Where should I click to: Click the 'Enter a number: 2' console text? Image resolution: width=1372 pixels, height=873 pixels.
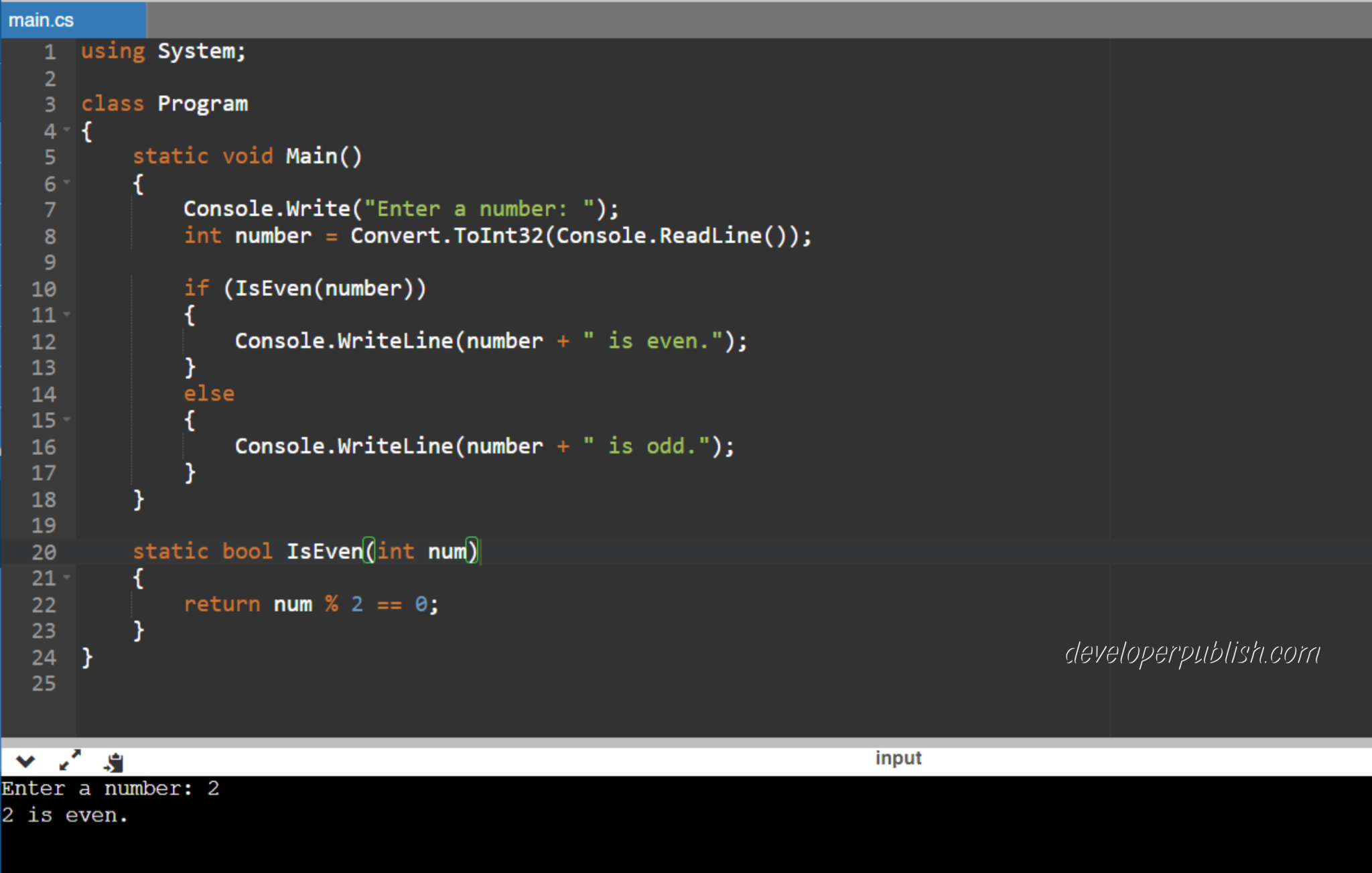[111, 788]
